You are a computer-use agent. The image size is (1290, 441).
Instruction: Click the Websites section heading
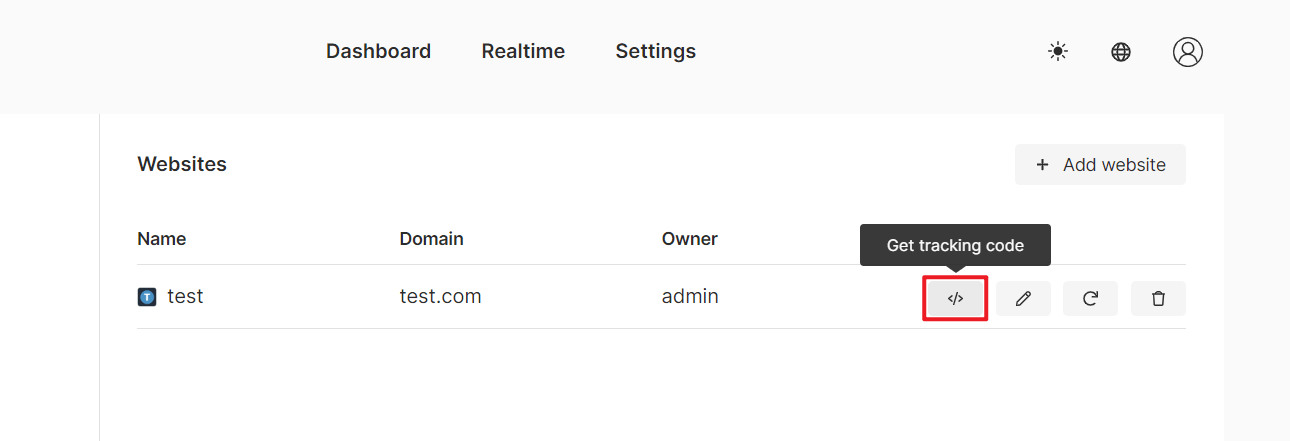coord(182,164)
